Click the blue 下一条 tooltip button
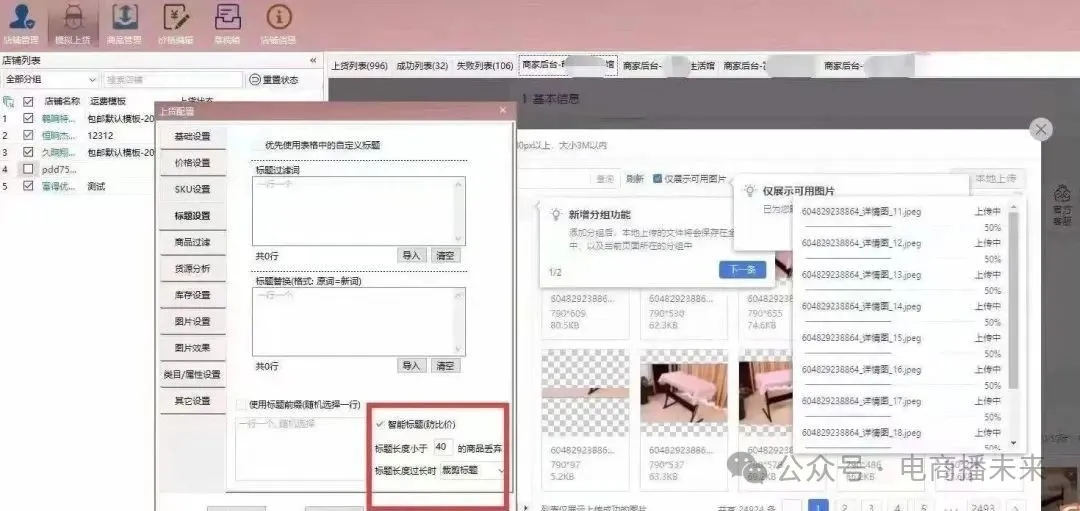Viewport: 1080px width, 511px height. (742, 270)
